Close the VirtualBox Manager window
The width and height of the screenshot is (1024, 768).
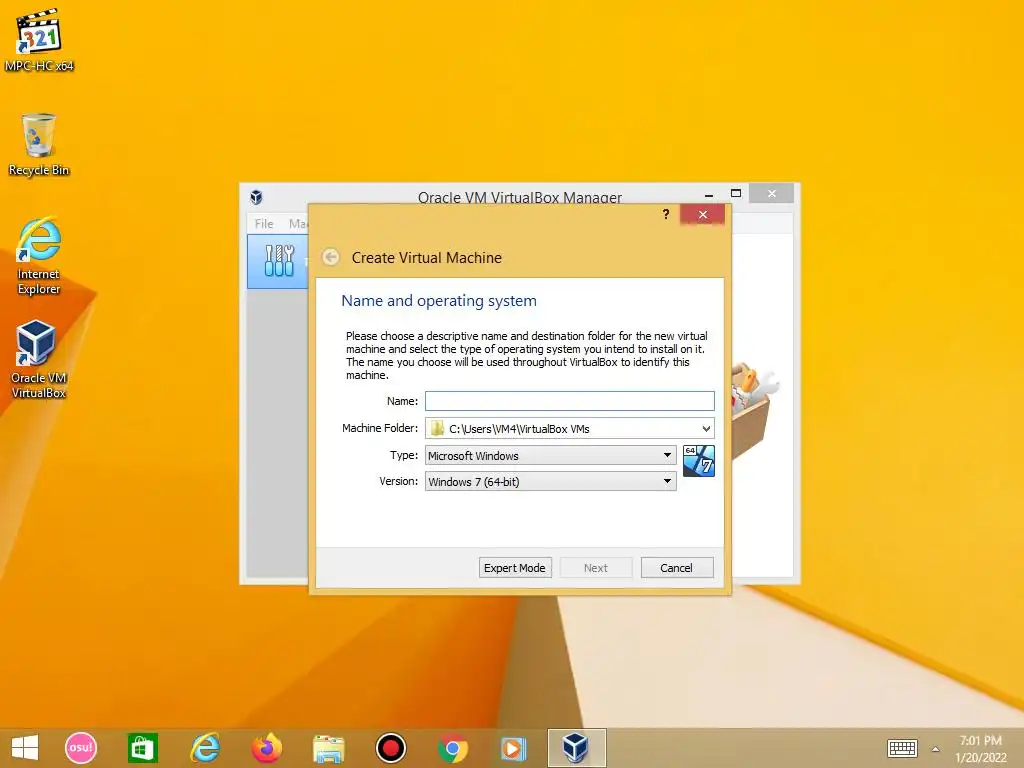point(771,193)
